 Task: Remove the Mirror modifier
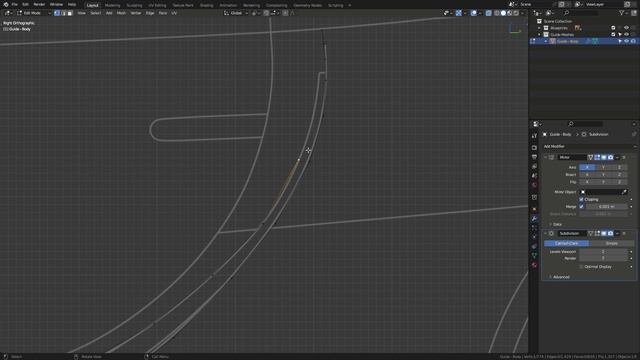coord(624,157)
